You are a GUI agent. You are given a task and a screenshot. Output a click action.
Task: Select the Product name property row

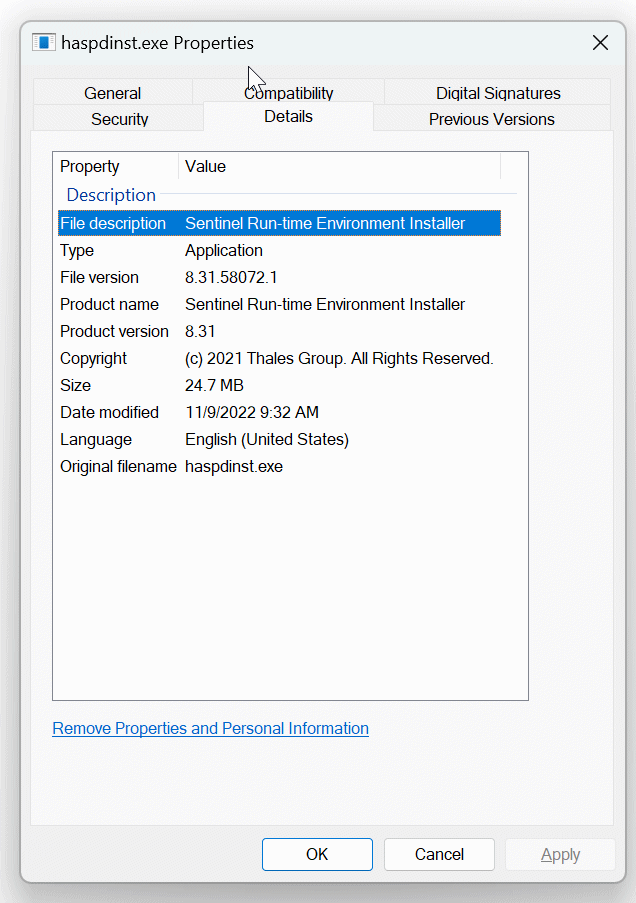coord(279,304)
